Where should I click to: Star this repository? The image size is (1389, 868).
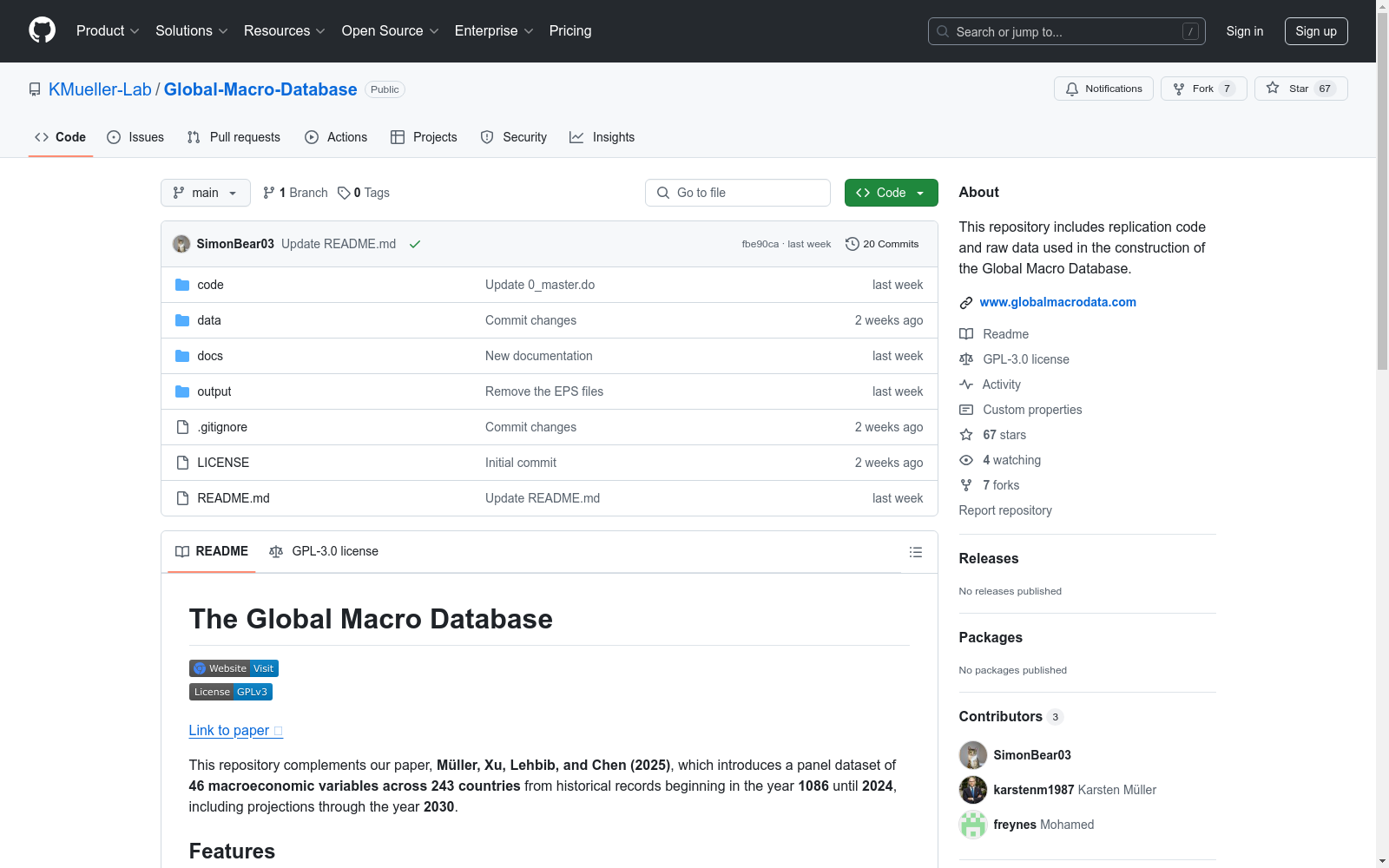1300,89
